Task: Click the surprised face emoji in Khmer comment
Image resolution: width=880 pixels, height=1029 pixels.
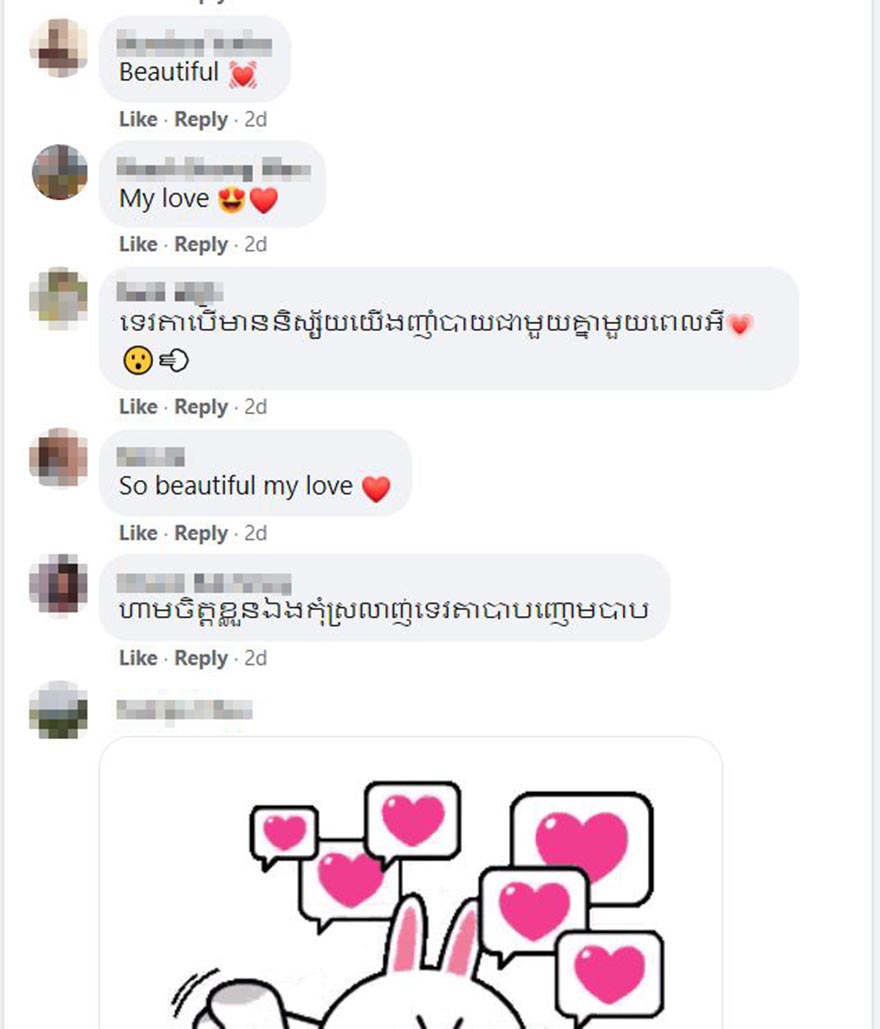Action: pyautogui.click(x=138, y=360)
